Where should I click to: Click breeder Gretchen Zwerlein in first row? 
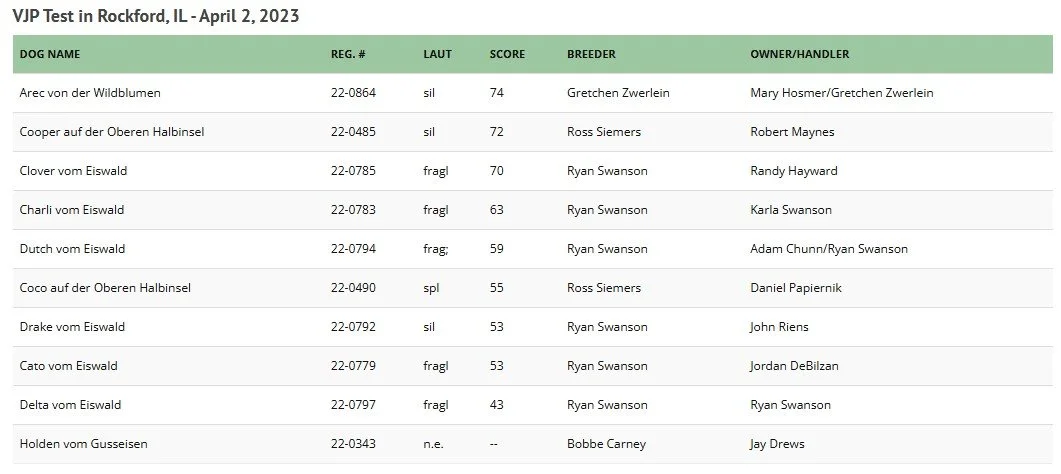point(618,93)
